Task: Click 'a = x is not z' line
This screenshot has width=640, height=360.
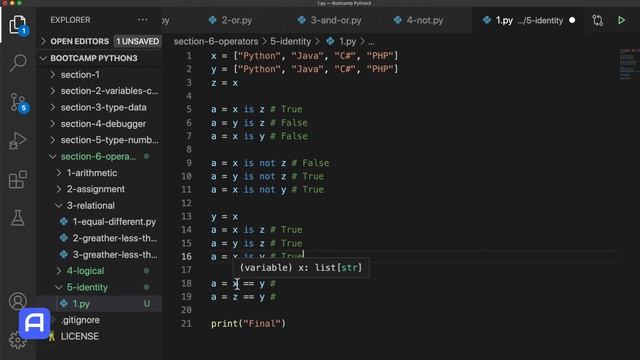Action: [x=270, y=163]
